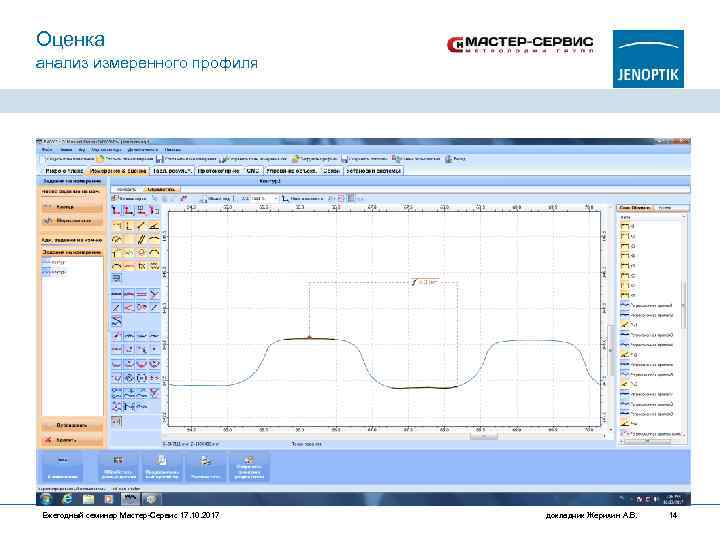This screenshot has height=540, width=720.
Task: Click the first floppy disk save icon in the main toolbar
Action: click(159, 159)
